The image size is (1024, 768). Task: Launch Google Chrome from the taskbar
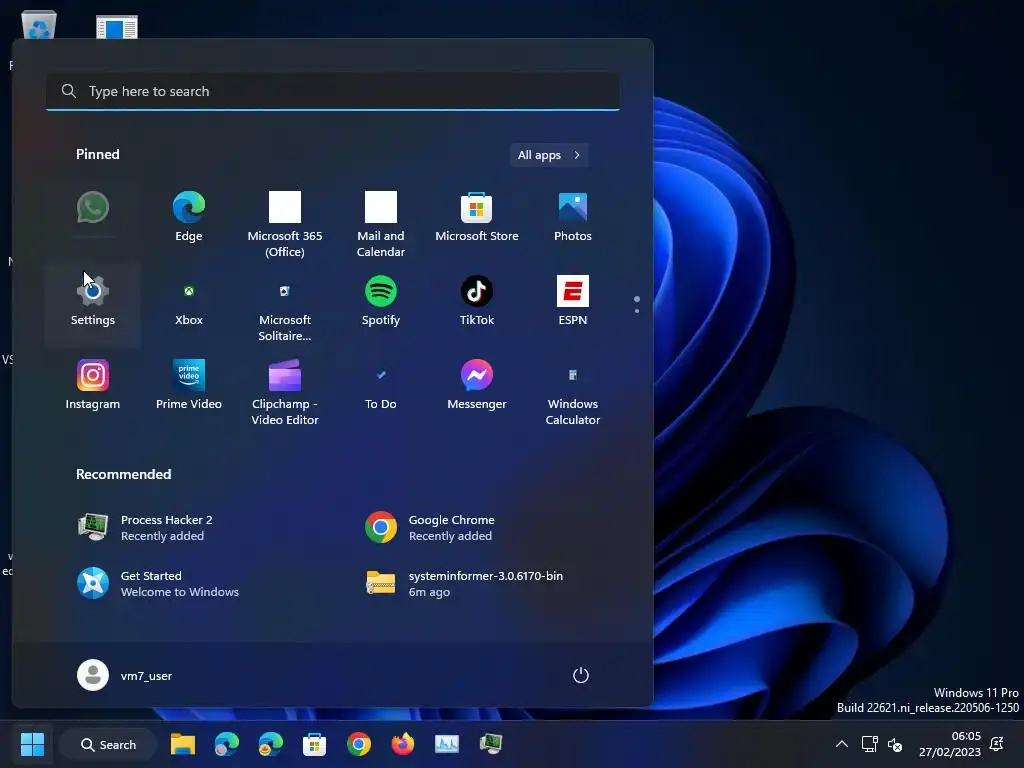359,744
